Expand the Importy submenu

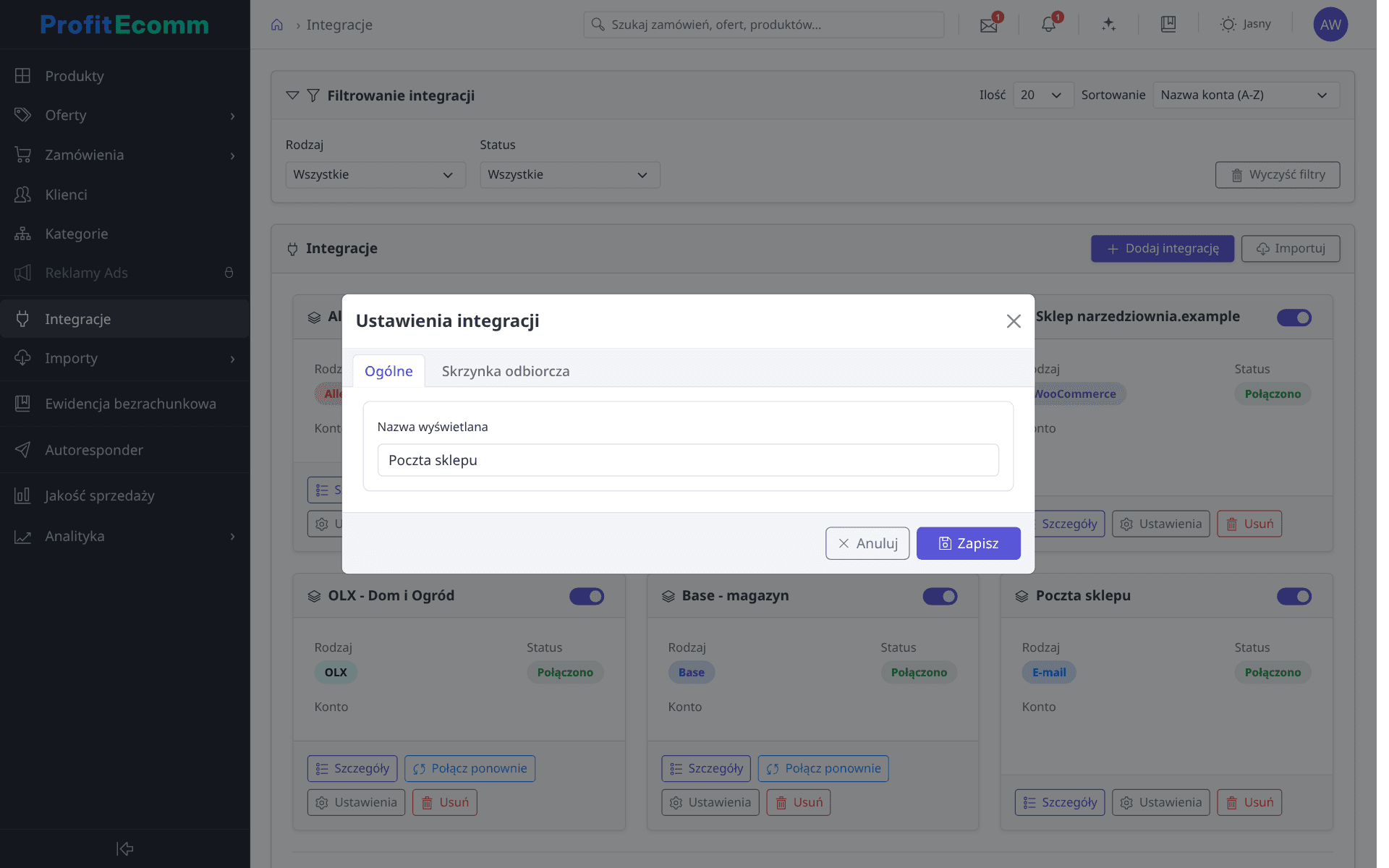124,358
